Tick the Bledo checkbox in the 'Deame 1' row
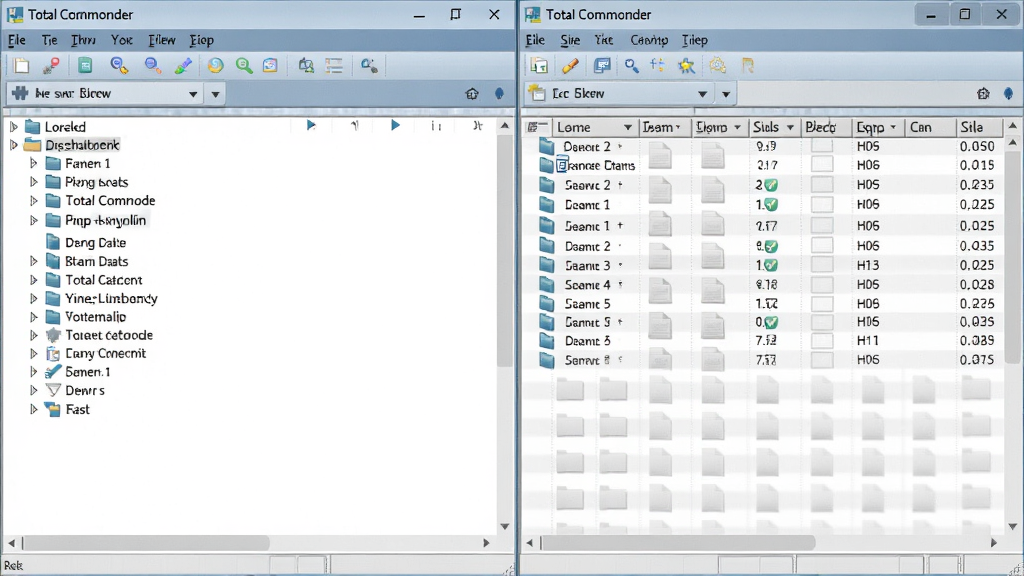Viewport: 1024px width, 576px height. 822,204
